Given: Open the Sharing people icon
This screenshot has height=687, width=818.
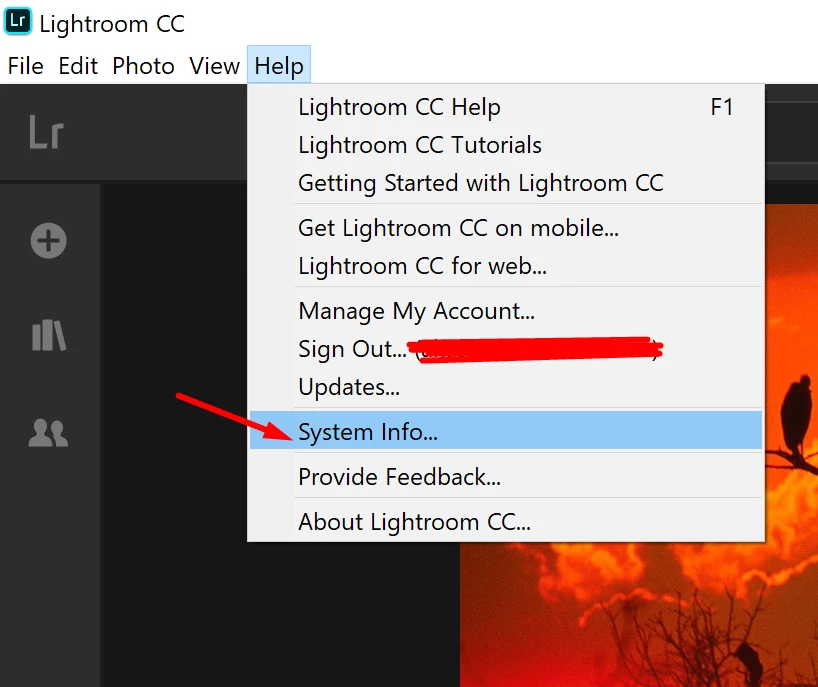Looking at the screenshot, I should tap(48, 433).
